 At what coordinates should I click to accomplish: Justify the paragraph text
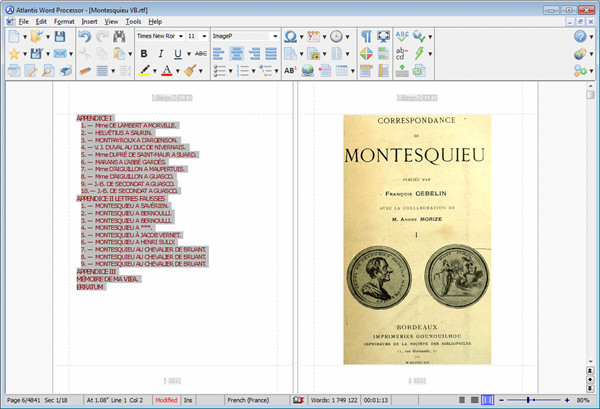[271, 54]
